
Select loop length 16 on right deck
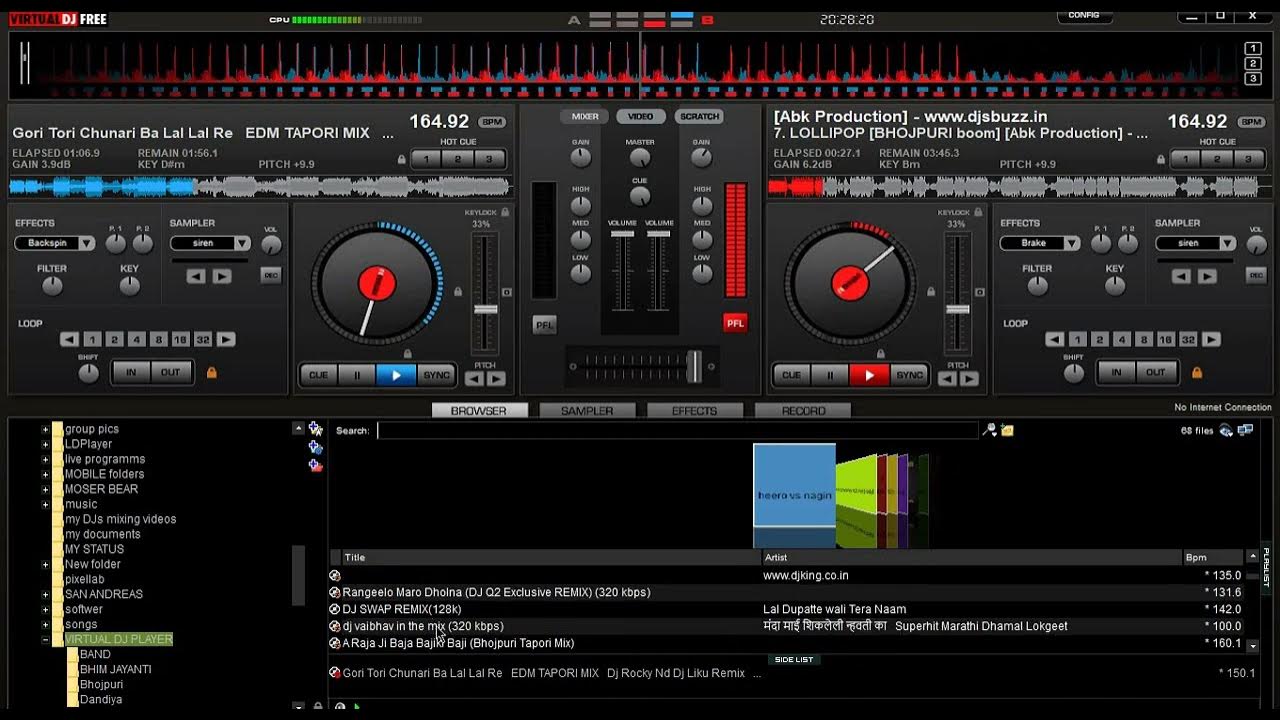pos(1165,340)
